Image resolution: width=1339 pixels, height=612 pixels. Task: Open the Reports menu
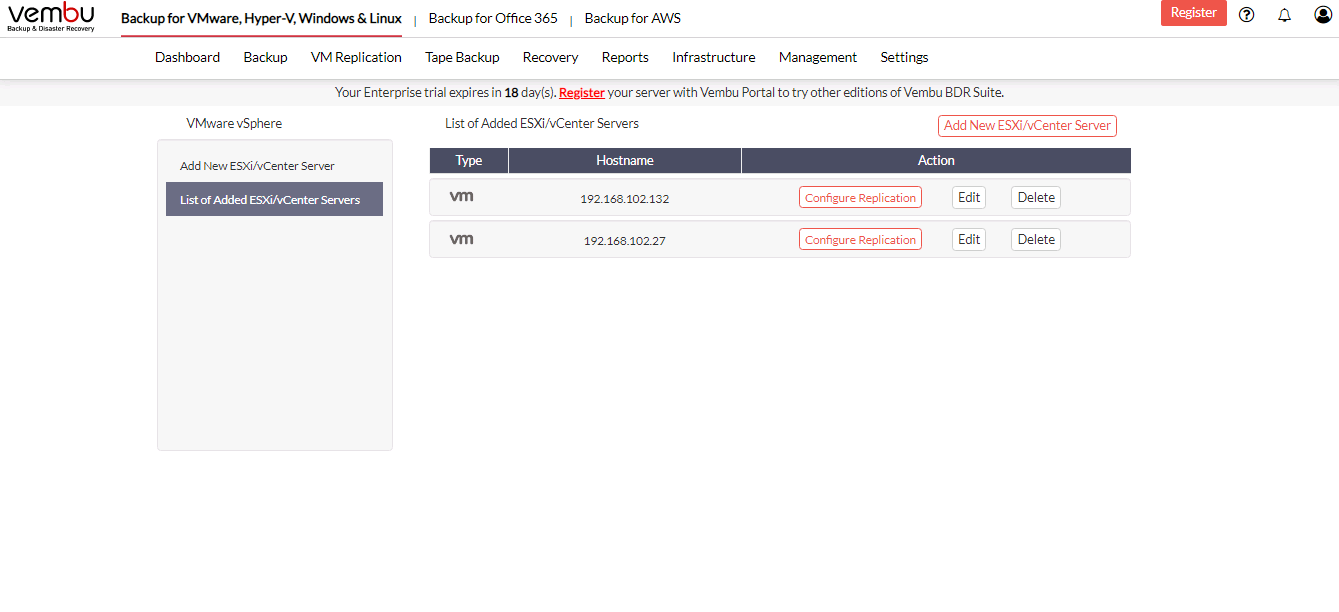(625, 57)
